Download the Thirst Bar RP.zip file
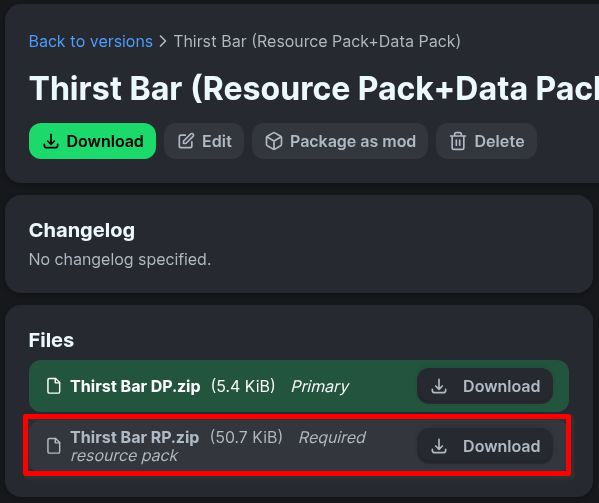Screen dimensions: 599x503 (x=485, y=446)
